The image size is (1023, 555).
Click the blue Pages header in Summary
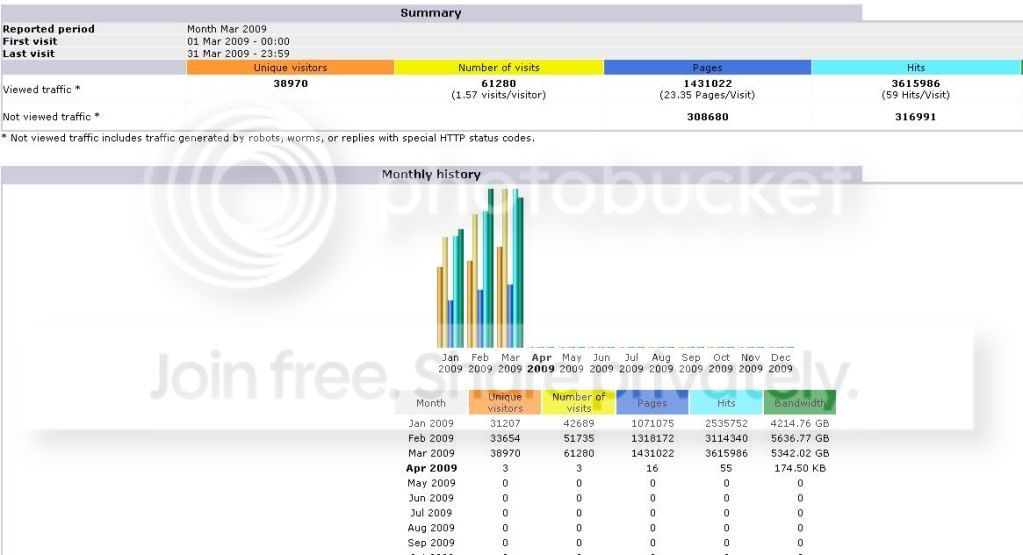(707, 67)
